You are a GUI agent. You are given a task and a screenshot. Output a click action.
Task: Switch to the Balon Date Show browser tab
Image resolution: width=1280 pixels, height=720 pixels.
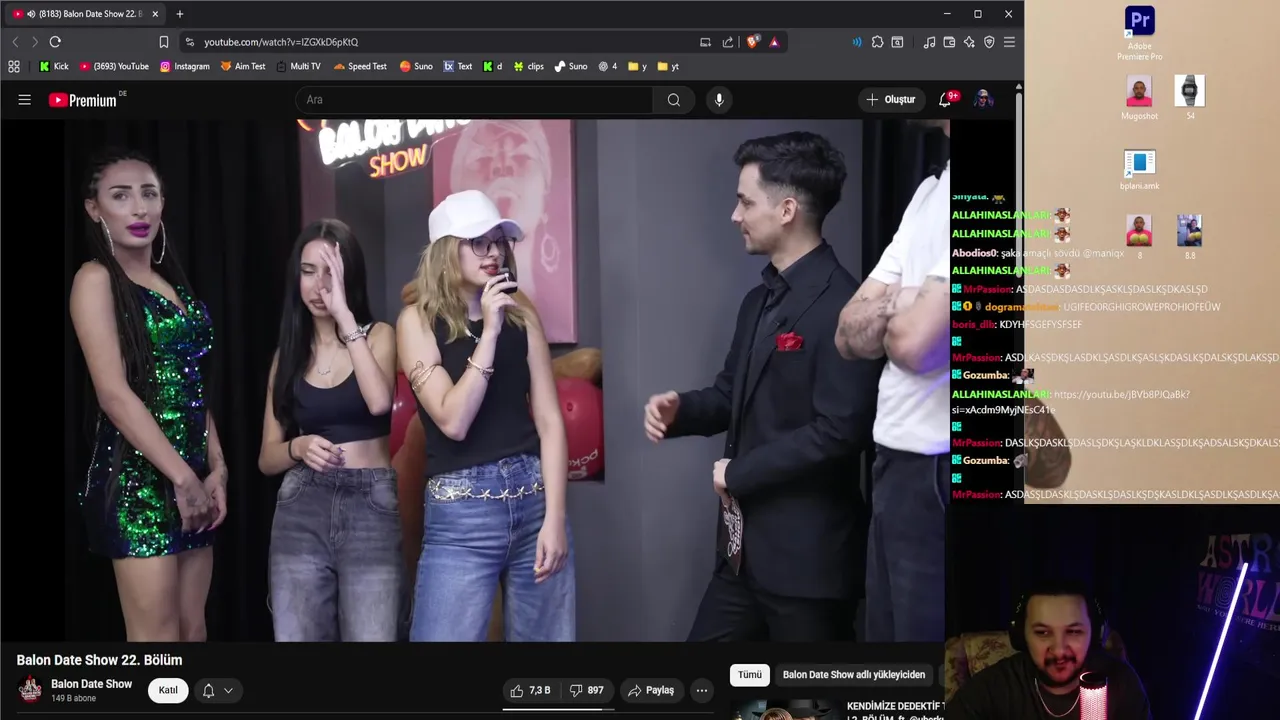84,14
